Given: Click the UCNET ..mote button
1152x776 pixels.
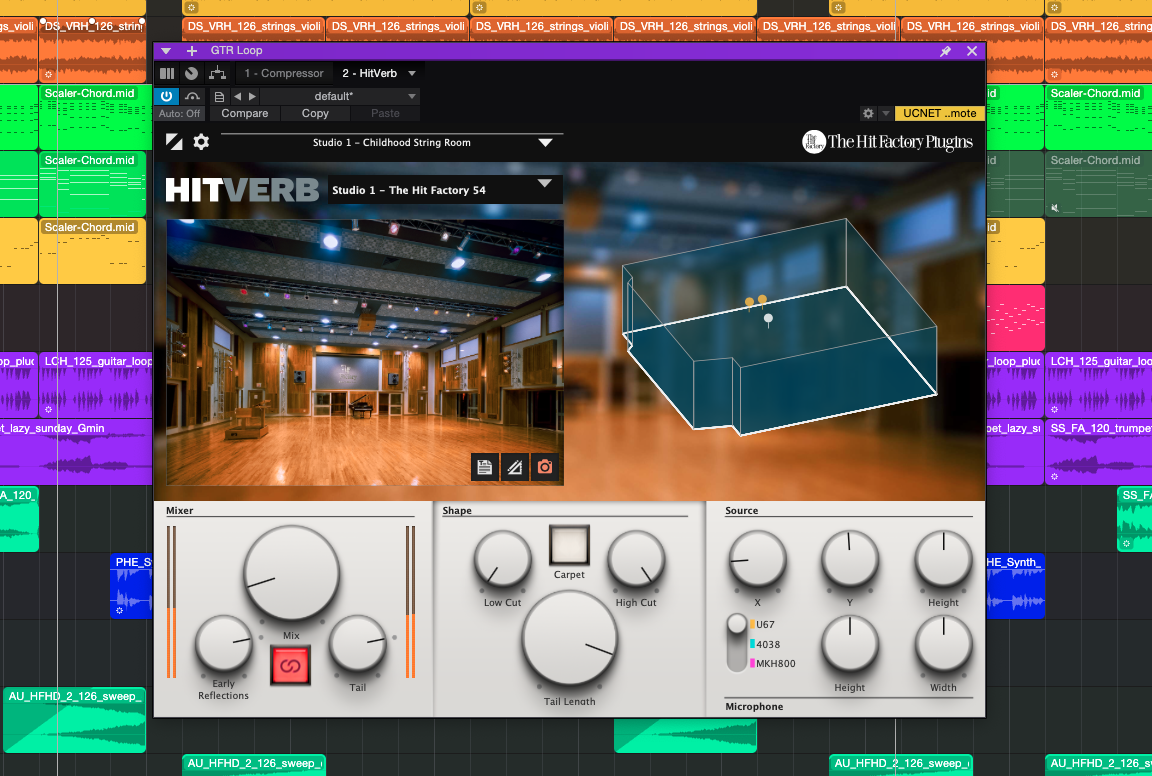Looking at the screenshot, I should click(940, 113).
